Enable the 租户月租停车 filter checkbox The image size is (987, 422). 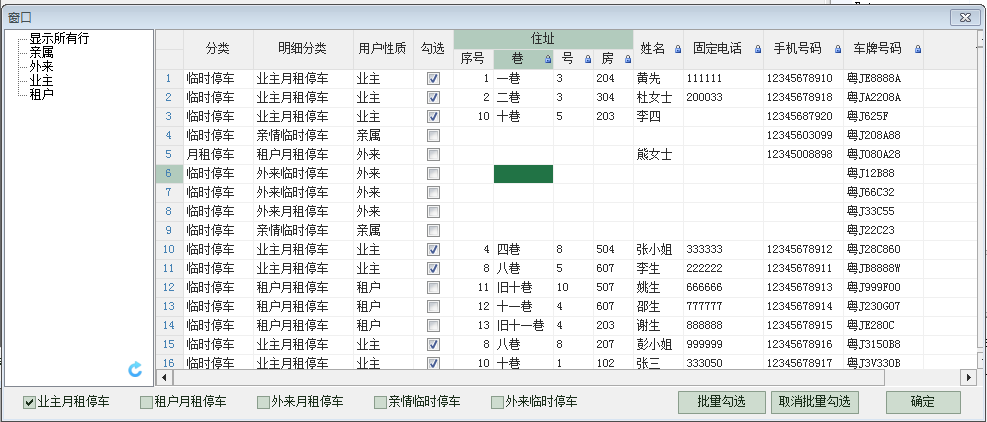[146, 402]
